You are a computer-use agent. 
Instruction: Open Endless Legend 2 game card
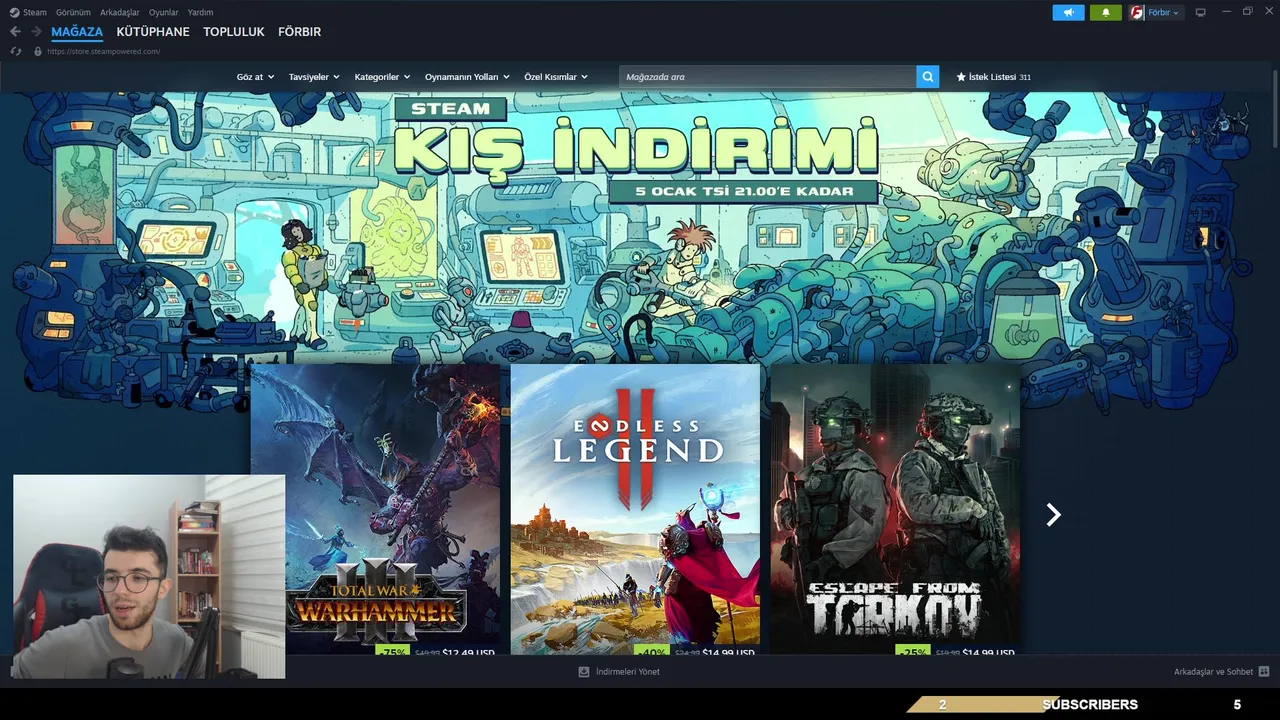point(635,509)
